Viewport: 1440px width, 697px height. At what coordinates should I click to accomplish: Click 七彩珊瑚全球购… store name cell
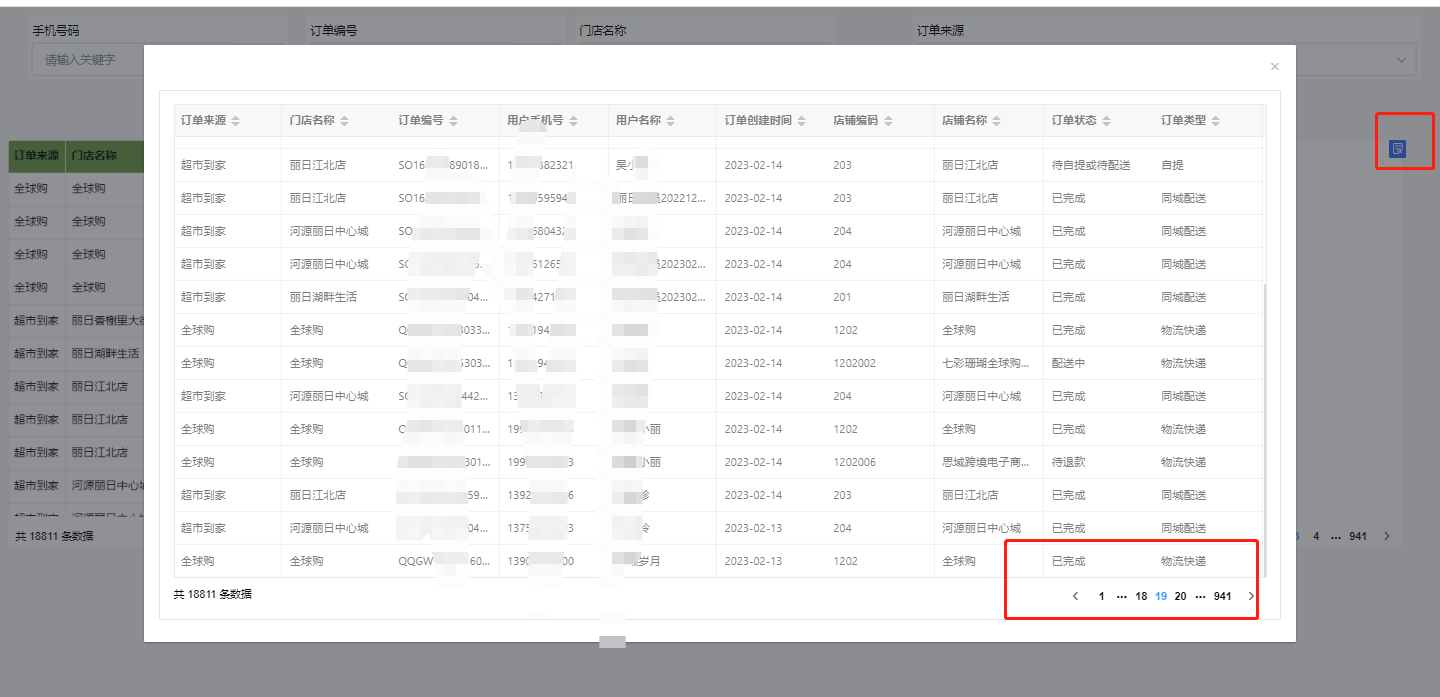[986, 363]
